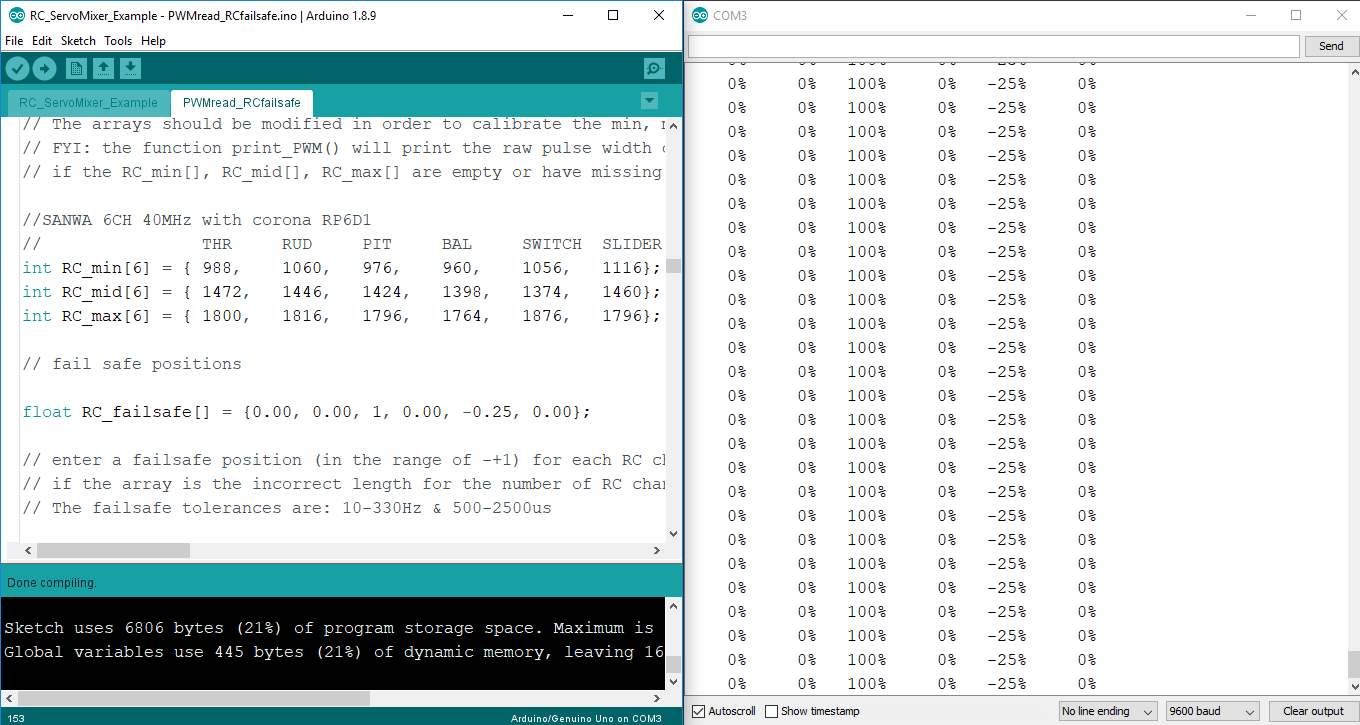Image resolution: width=1360 pixels, height=725 pixels.
Task: Click the Verify sketch checkmark icon
Action: pyautogui.click(x=18, y=68)
